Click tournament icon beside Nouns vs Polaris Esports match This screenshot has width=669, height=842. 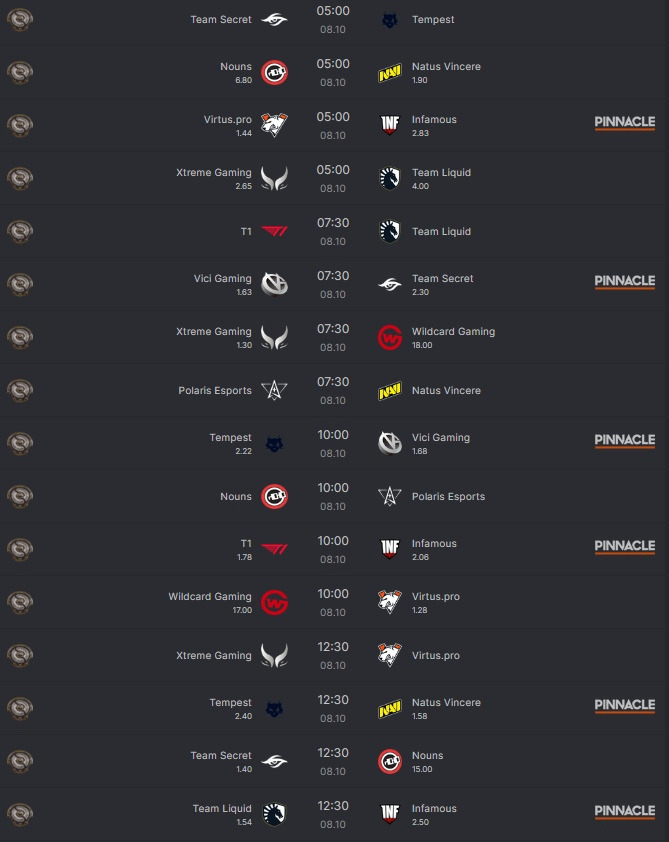point(20,497)
